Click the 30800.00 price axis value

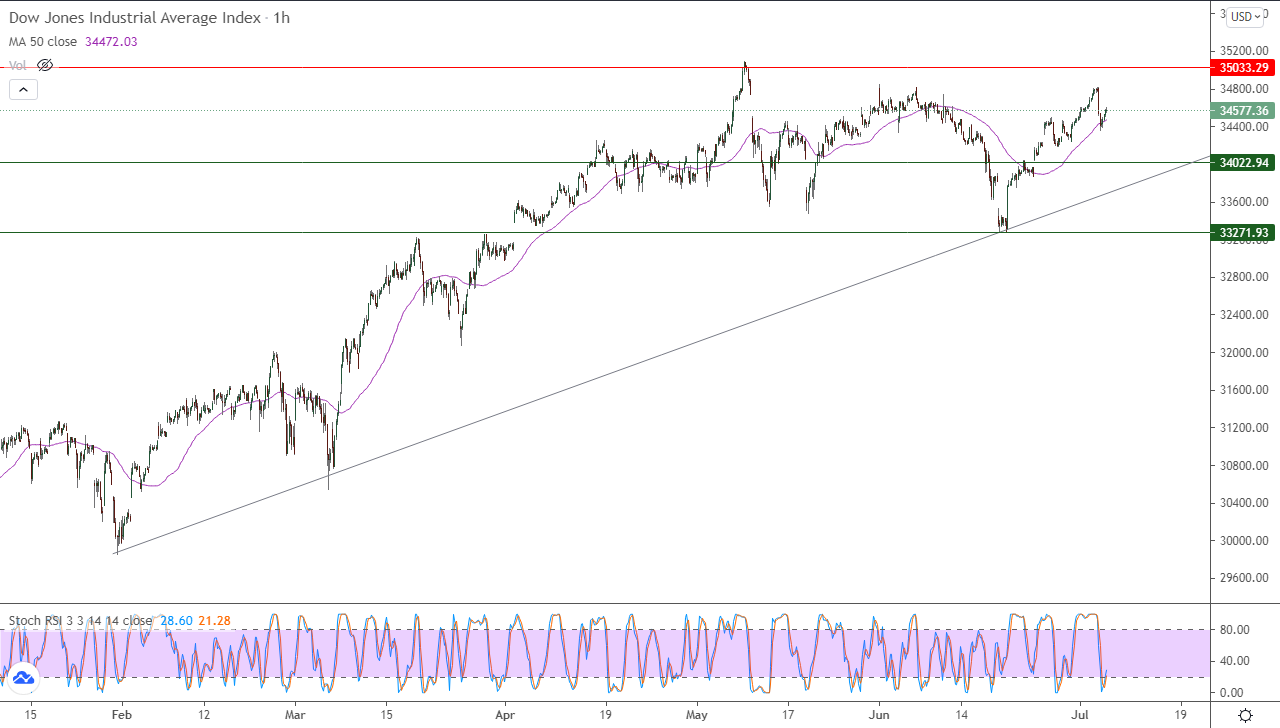point(1244,466)
